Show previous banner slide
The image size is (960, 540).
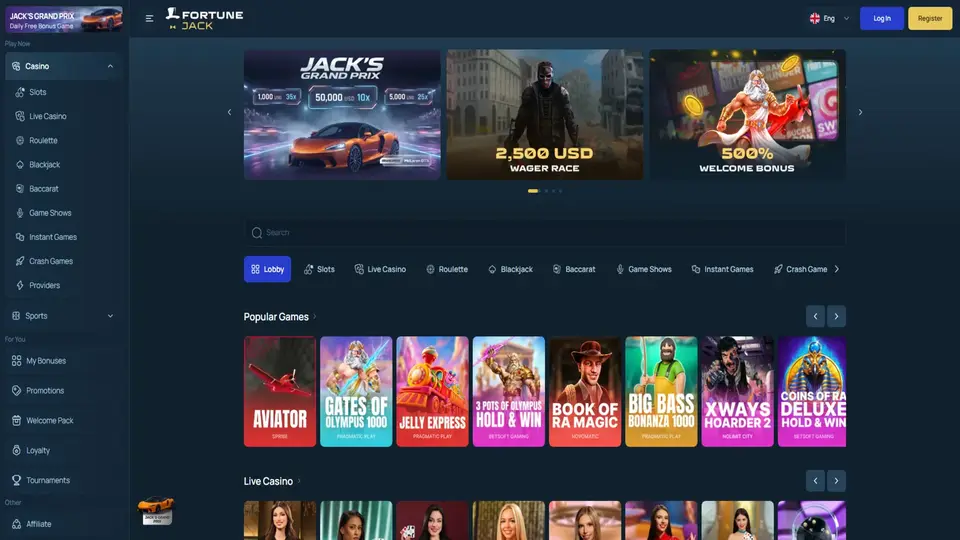[230, 112]
